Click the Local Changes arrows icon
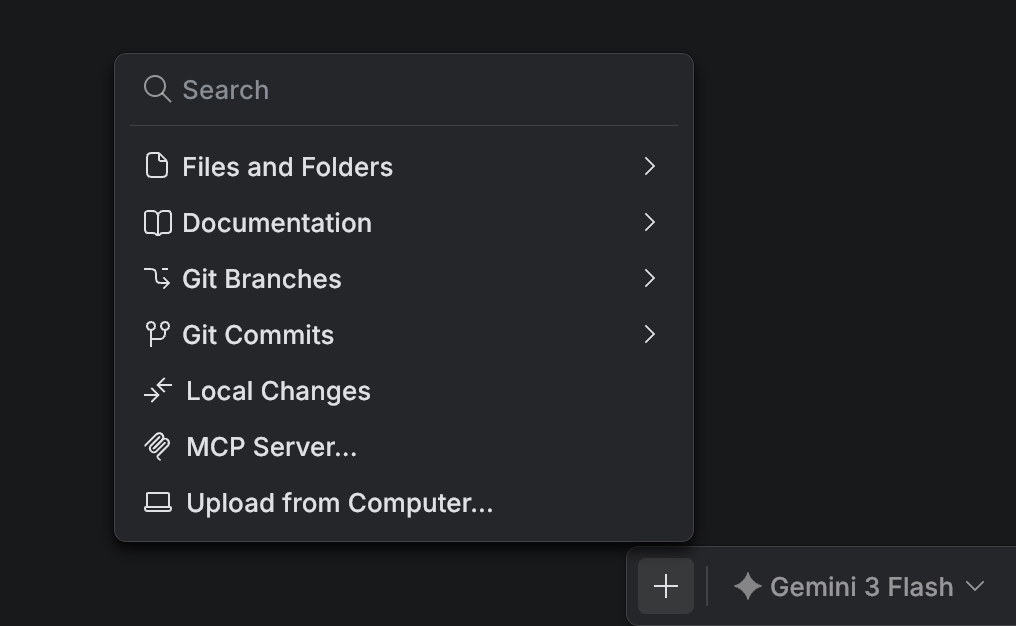The width and height of the screenshot is (1016, 626). [x=158, y=391]
